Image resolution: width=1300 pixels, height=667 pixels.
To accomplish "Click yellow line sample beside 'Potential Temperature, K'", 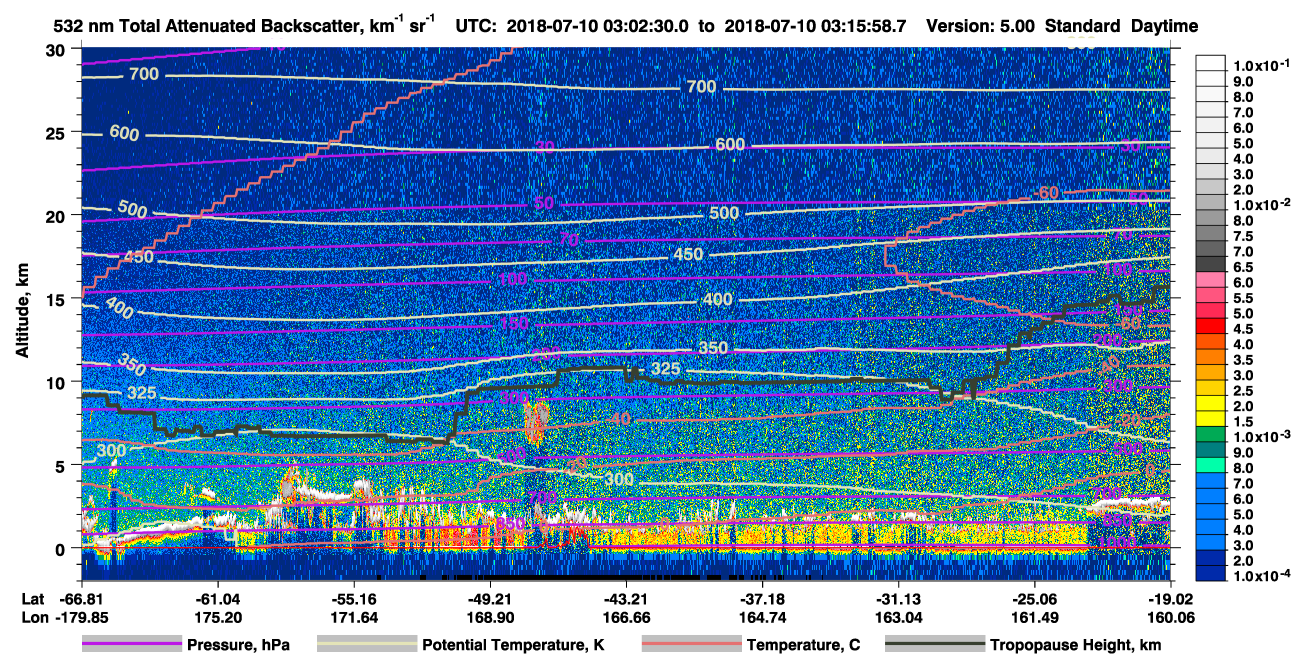I will coord(367,645).
